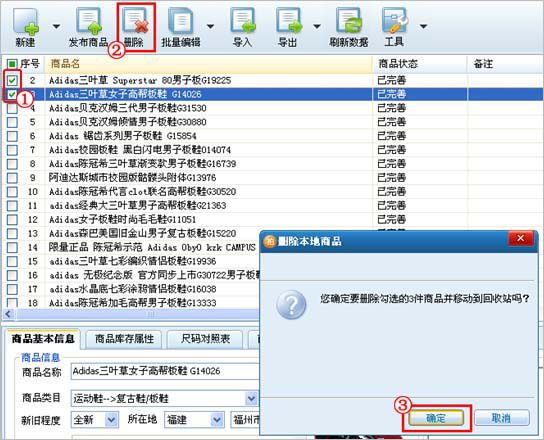The width and height of the screenshot is (544, 440).
Task: Toggle the select-all checkbox in header
Action: click(x=12, y=64)
